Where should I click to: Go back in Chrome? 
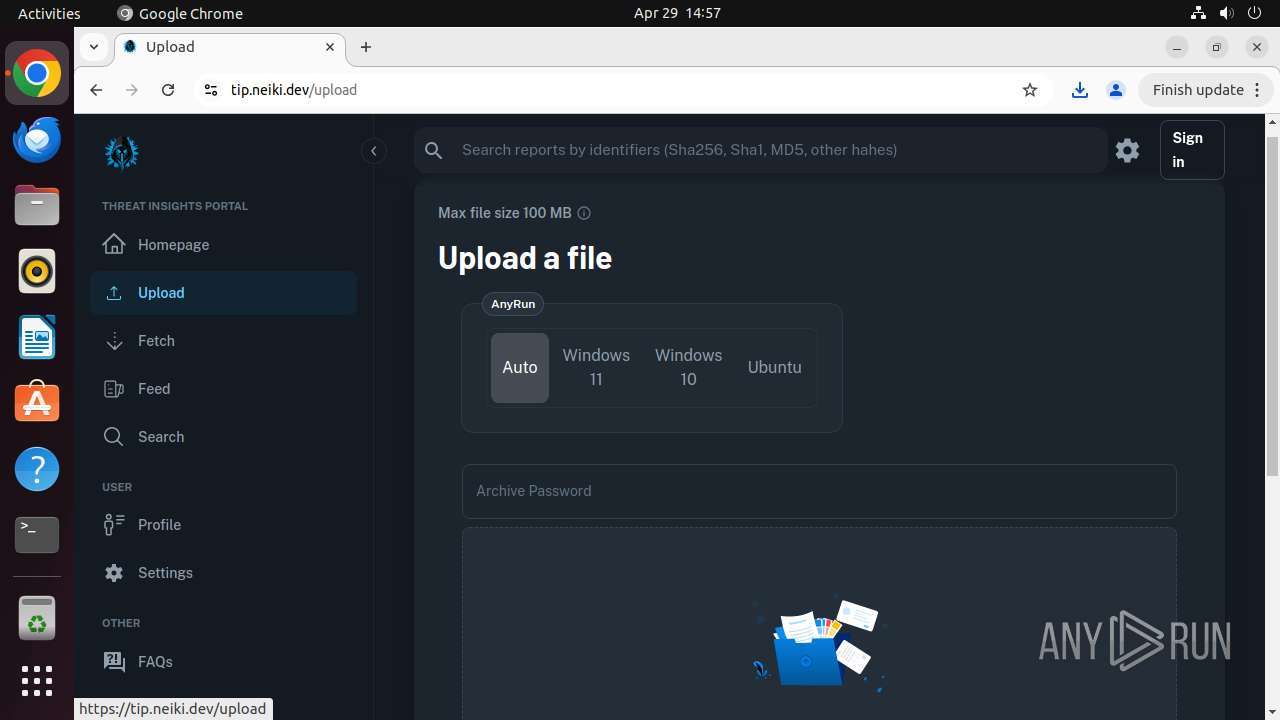[x=96, y=90]
